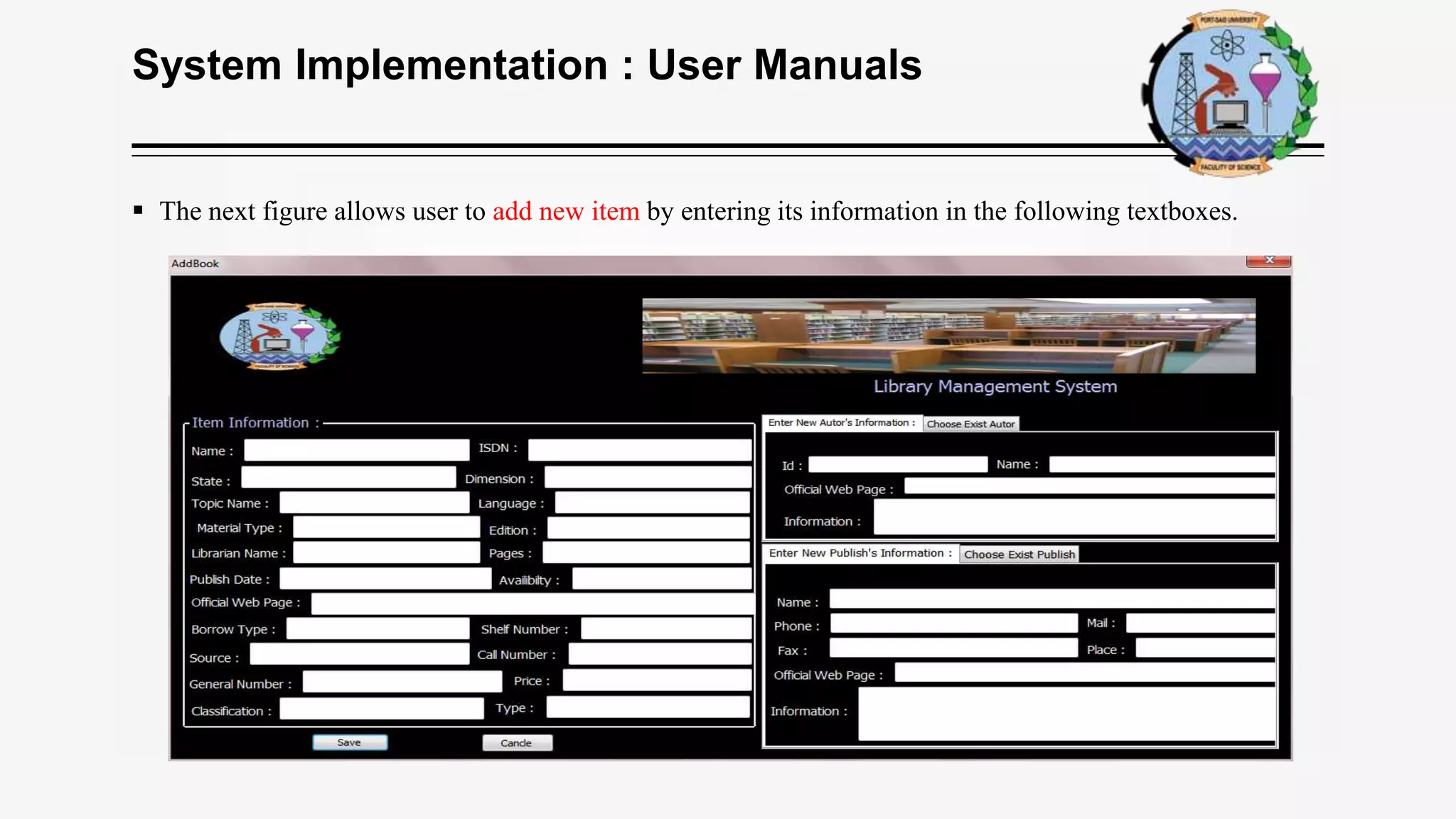Select the General Number field
The width and height of the screenshot is (1456, 819).
click(x=402, y=681)
